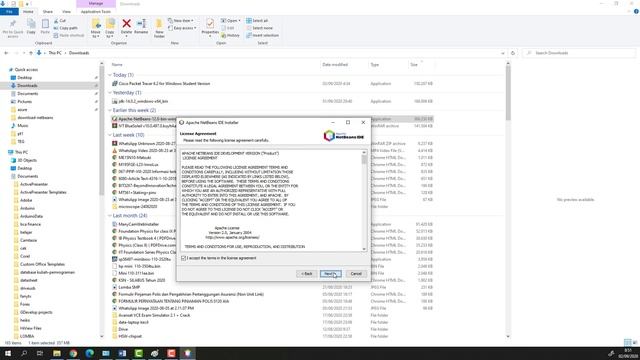This screenshot has height=360, width=640.
Task: Open Custom Office Templates folder in tree
Action: [x=42, y=264]
